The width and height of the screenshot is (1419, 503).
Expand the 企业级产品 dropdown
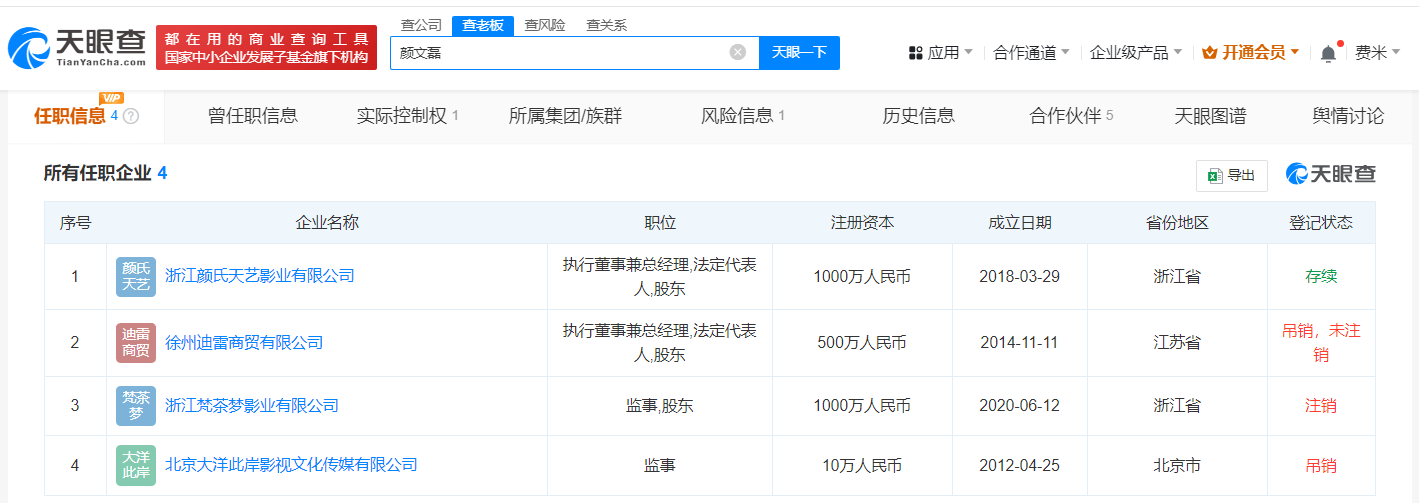click(1135, 53)
